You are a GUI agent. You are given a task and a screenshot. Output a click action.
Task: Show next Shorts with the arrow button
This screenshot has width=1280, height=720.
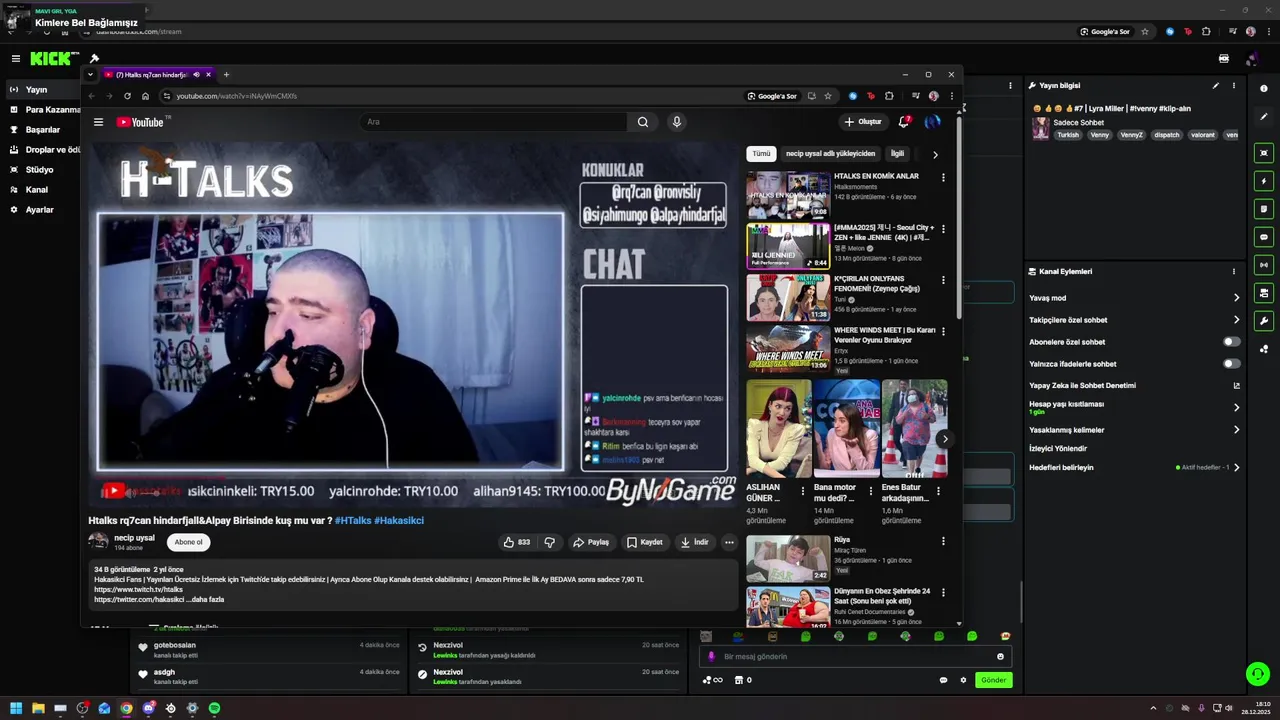click(944, 439)
